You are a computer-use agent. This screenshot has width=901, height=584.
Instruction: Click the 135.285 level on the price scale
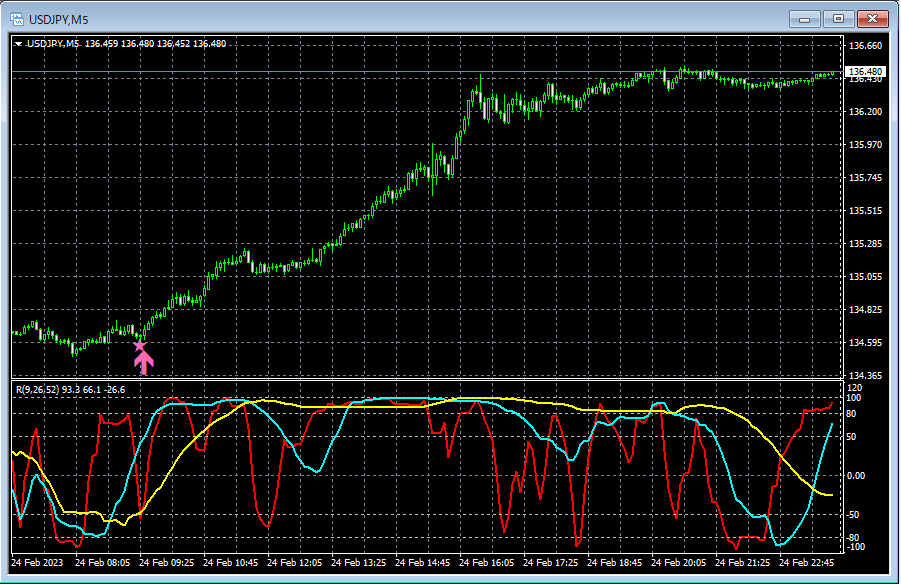[863, 244]
